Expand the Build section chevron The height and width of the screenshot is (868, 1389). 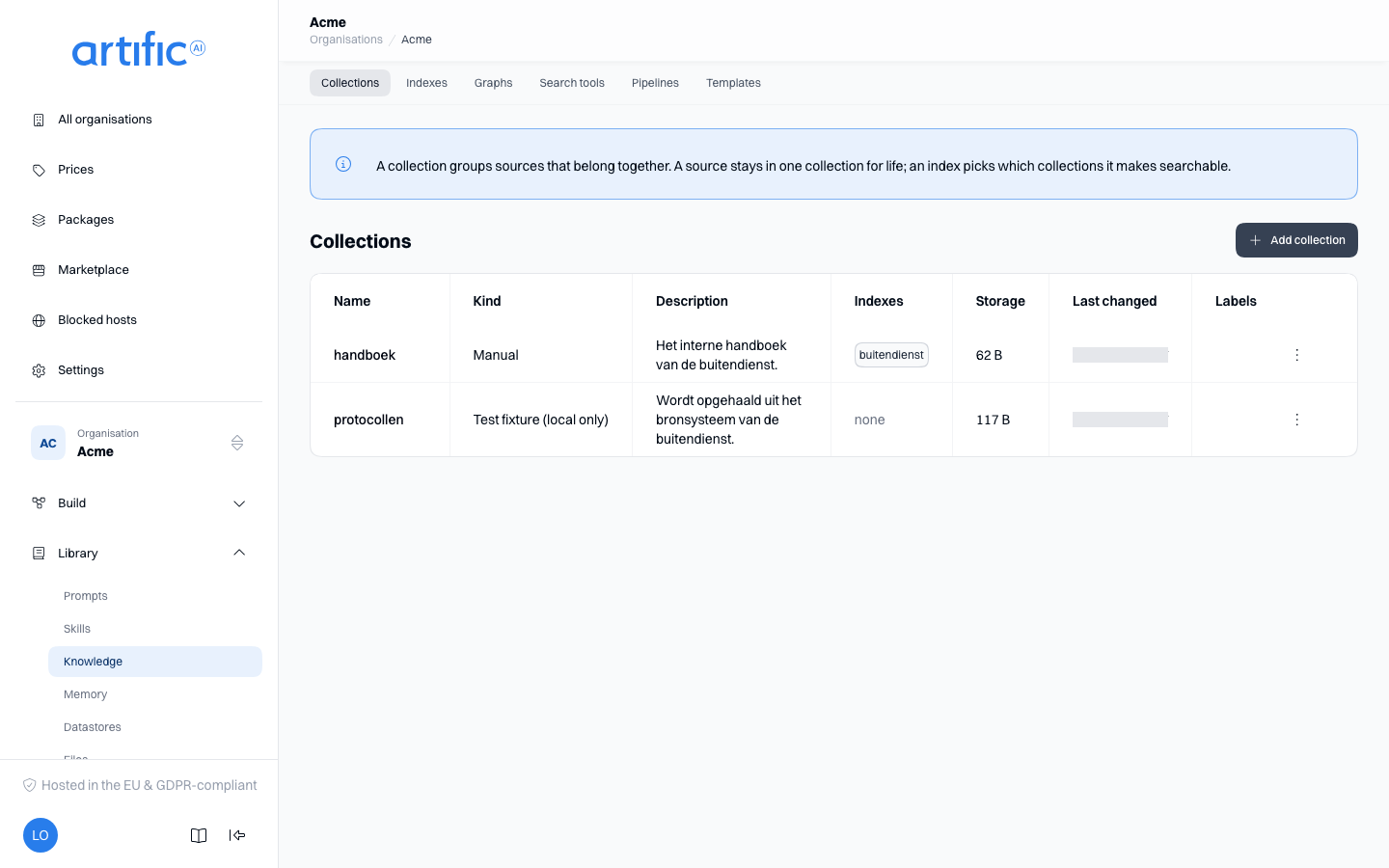point(239,503)
